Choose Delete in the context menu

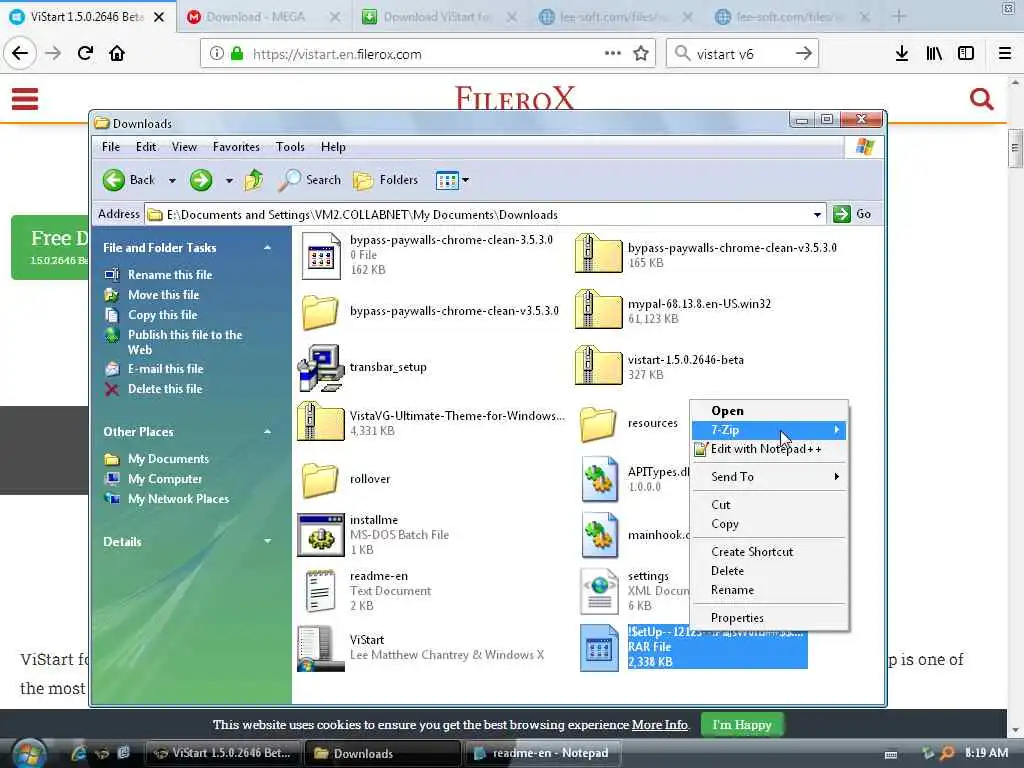click(769, 571)
